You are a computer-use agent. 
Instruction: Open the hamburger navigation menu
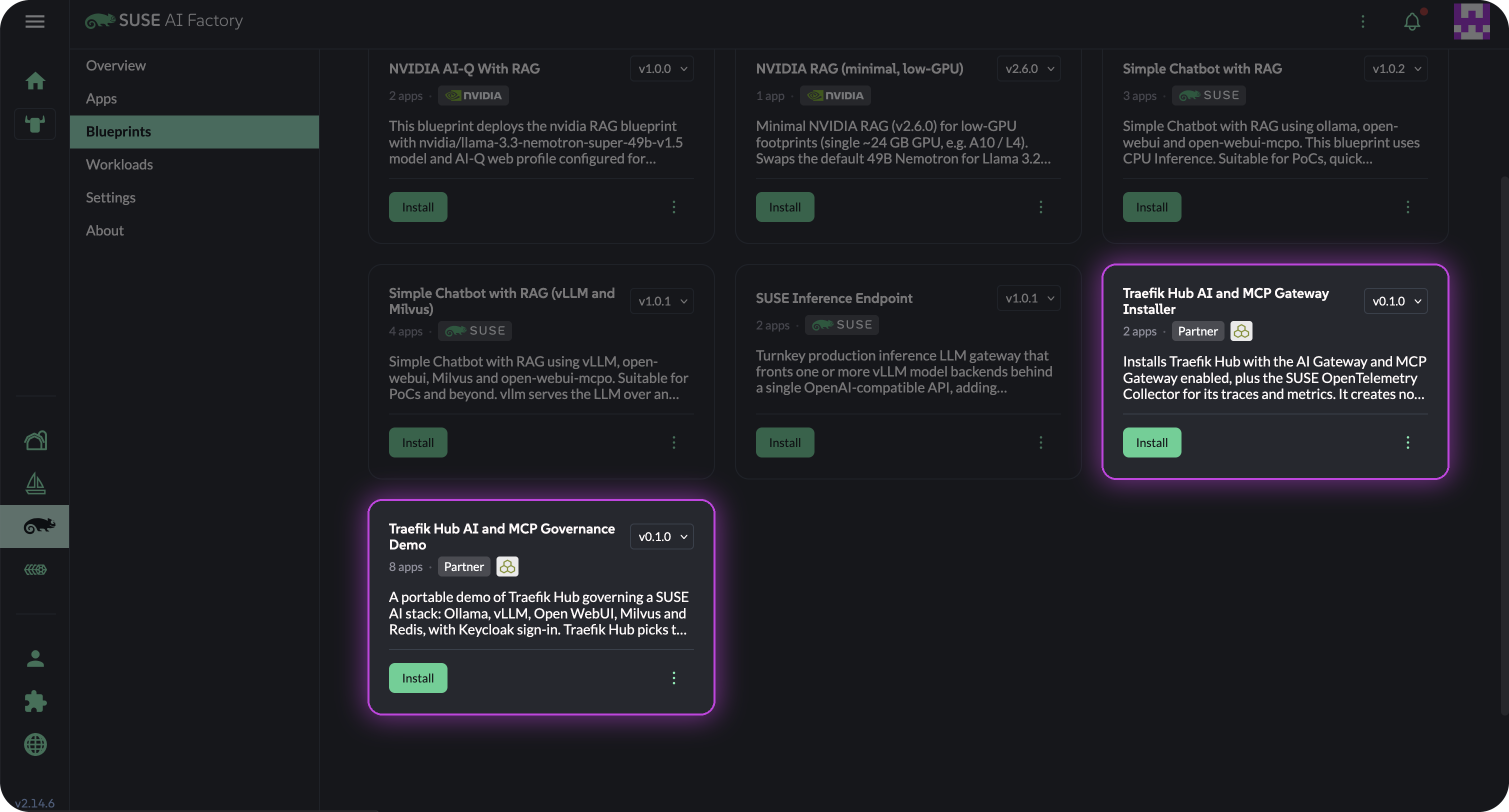click(x=34, y=21)
